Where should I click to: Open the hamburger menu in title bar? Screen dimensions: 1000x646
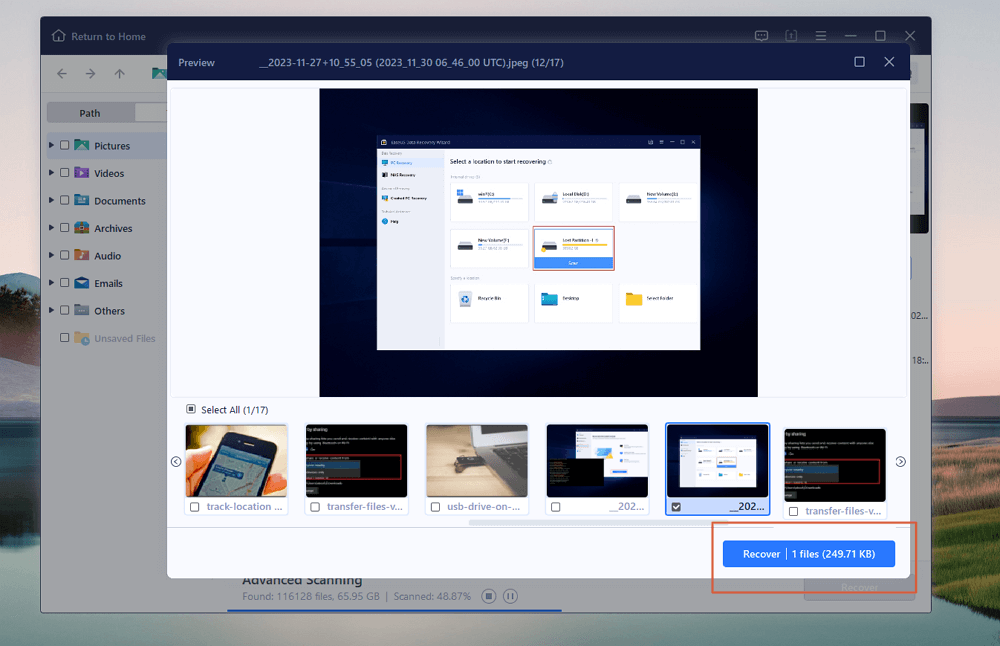click(822, 37)
